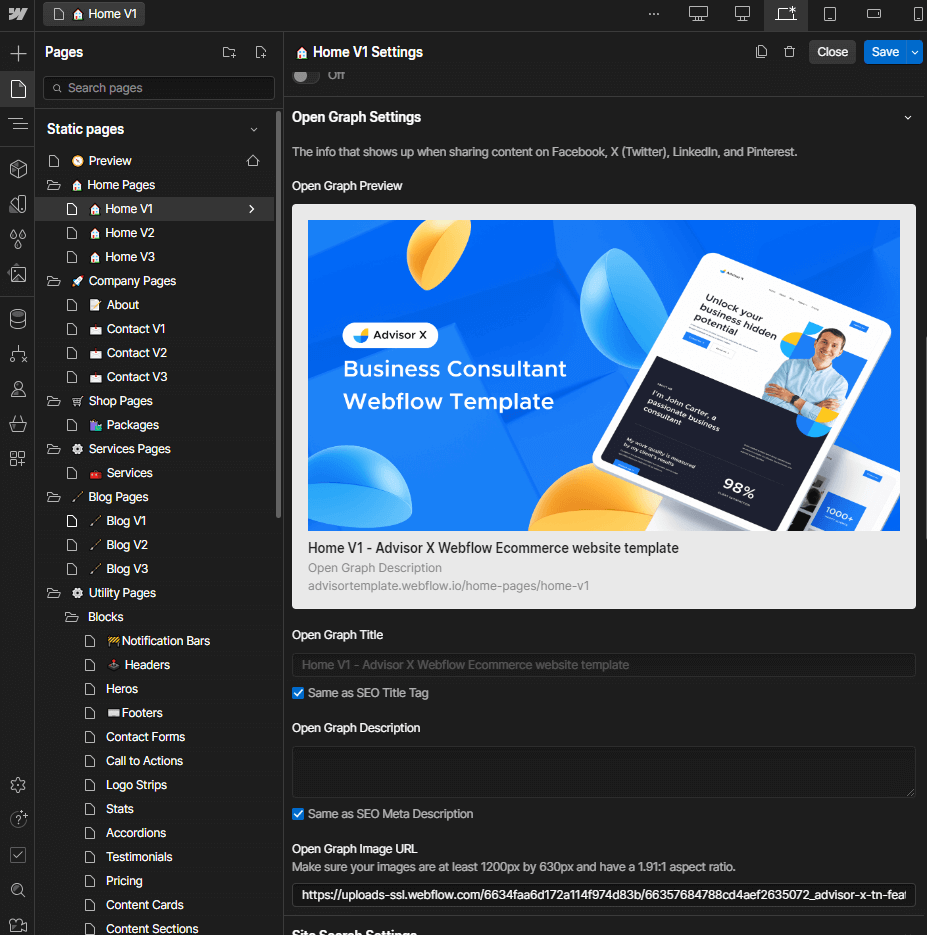Collapse the Services Pages folder
The width and height of the screenshot is (927, 935).
[x=54, y=449]
